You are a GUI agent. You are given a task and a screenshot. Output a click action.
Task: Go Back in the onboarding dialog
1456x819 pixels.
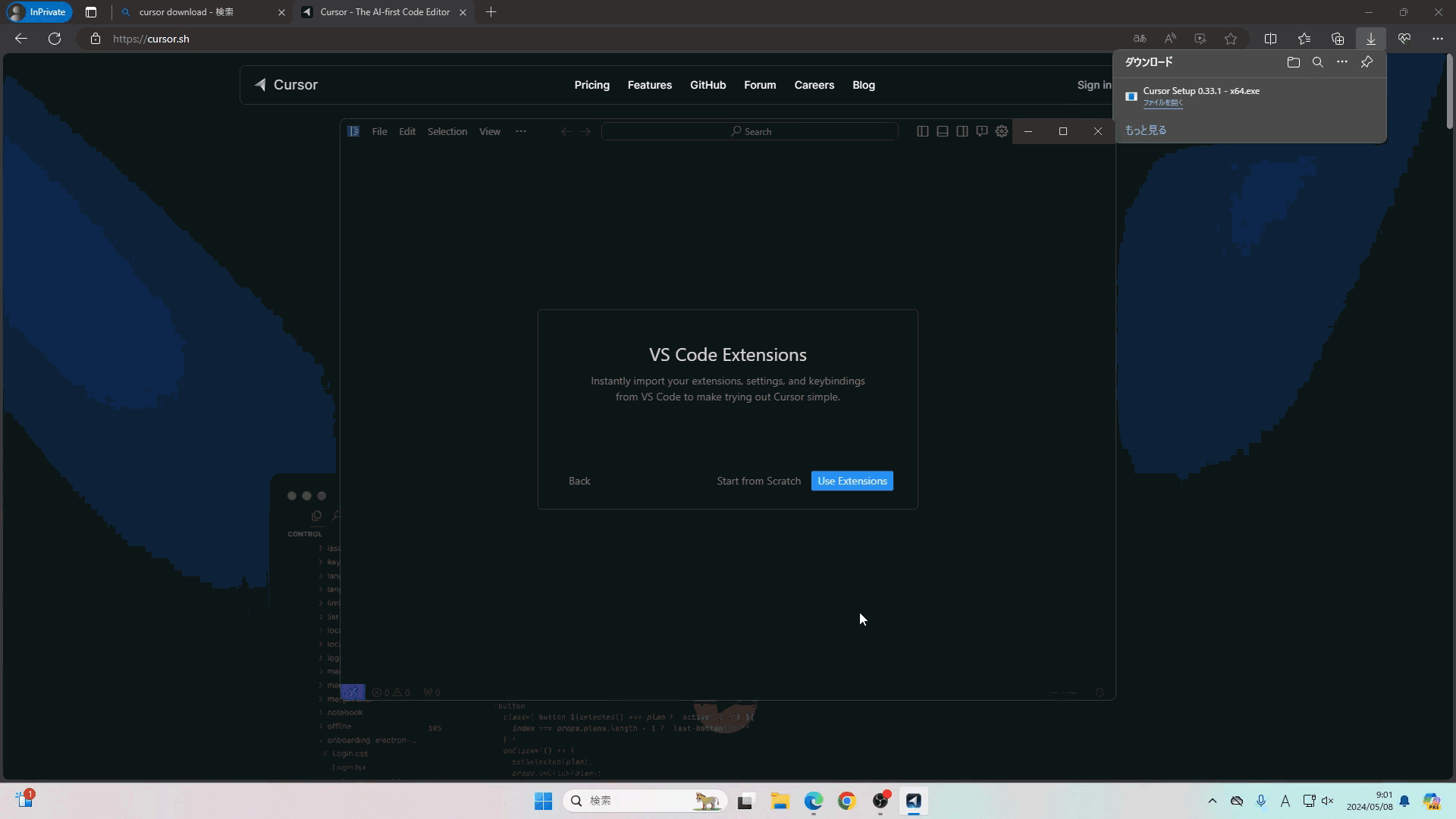pyautogui.click(x=579, y=481)
